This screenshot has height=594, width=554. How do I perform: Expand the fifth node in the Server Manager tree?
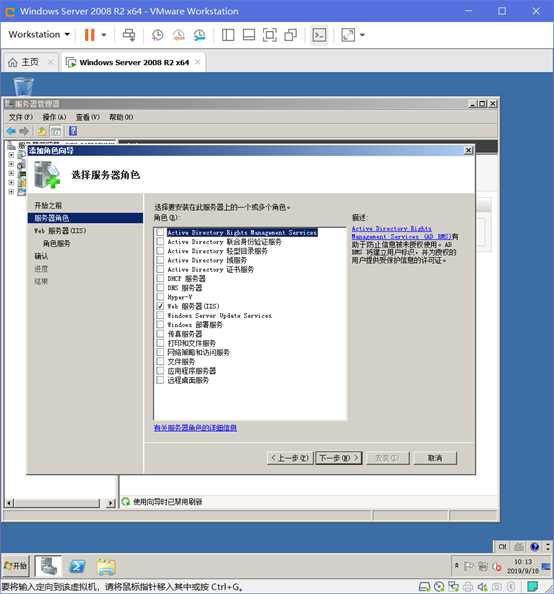pyautogui.click(x=11, y=192)
